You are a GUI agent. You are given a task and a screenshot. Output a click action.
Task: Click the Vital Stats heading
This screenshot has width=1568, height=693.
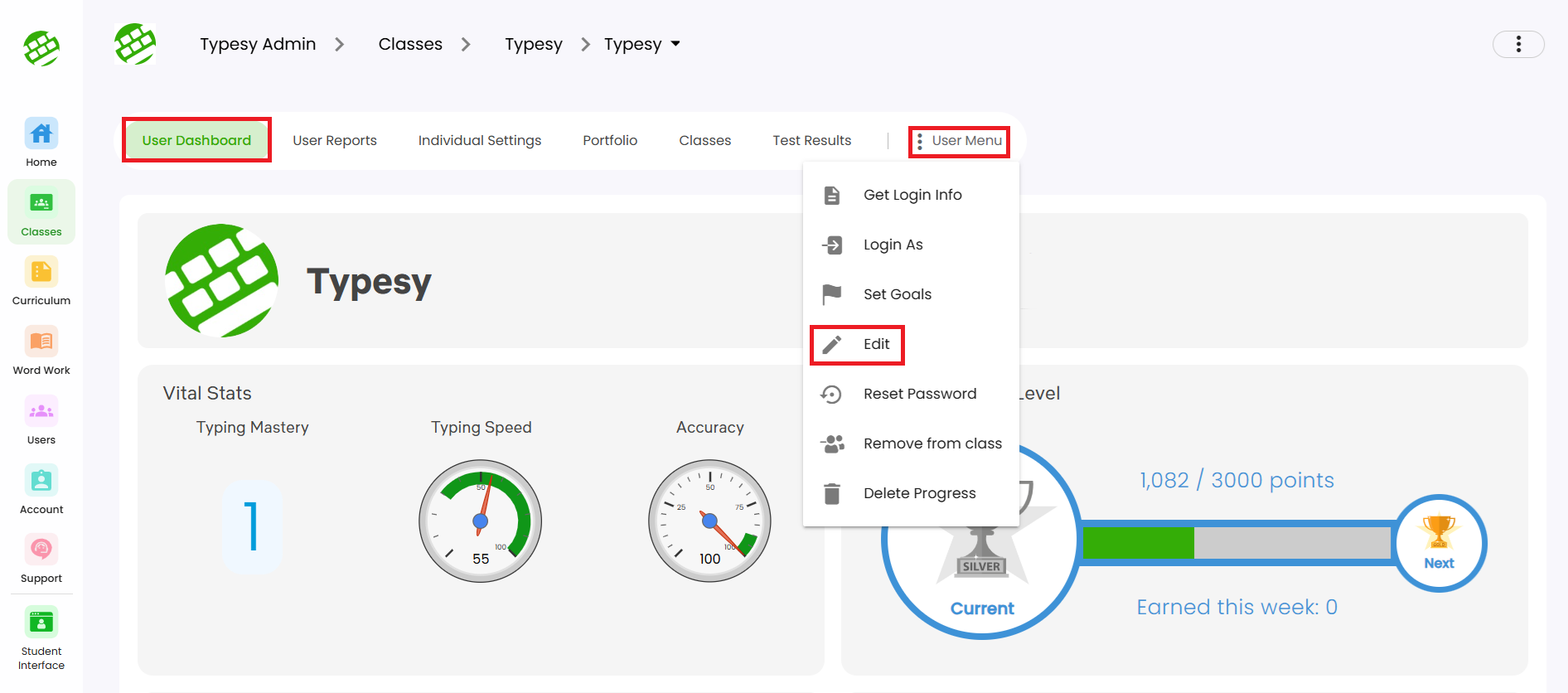[207, 393]
